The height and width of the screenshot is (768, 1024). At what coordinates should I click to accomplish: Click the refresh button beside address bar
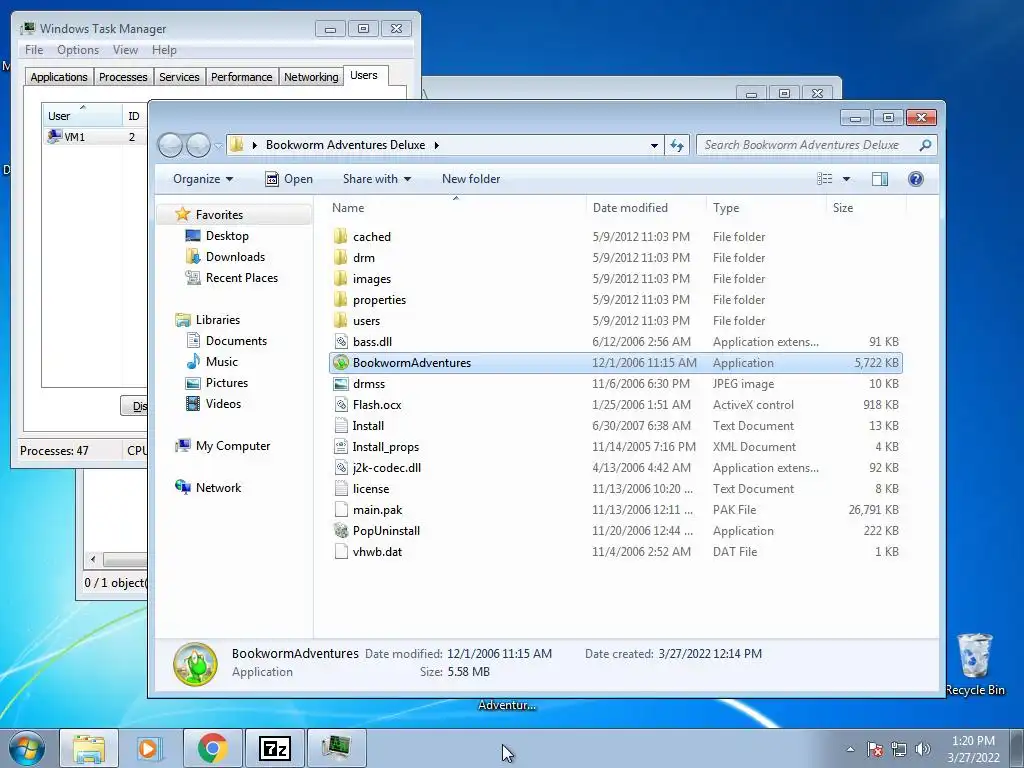(x=677, y=145)
